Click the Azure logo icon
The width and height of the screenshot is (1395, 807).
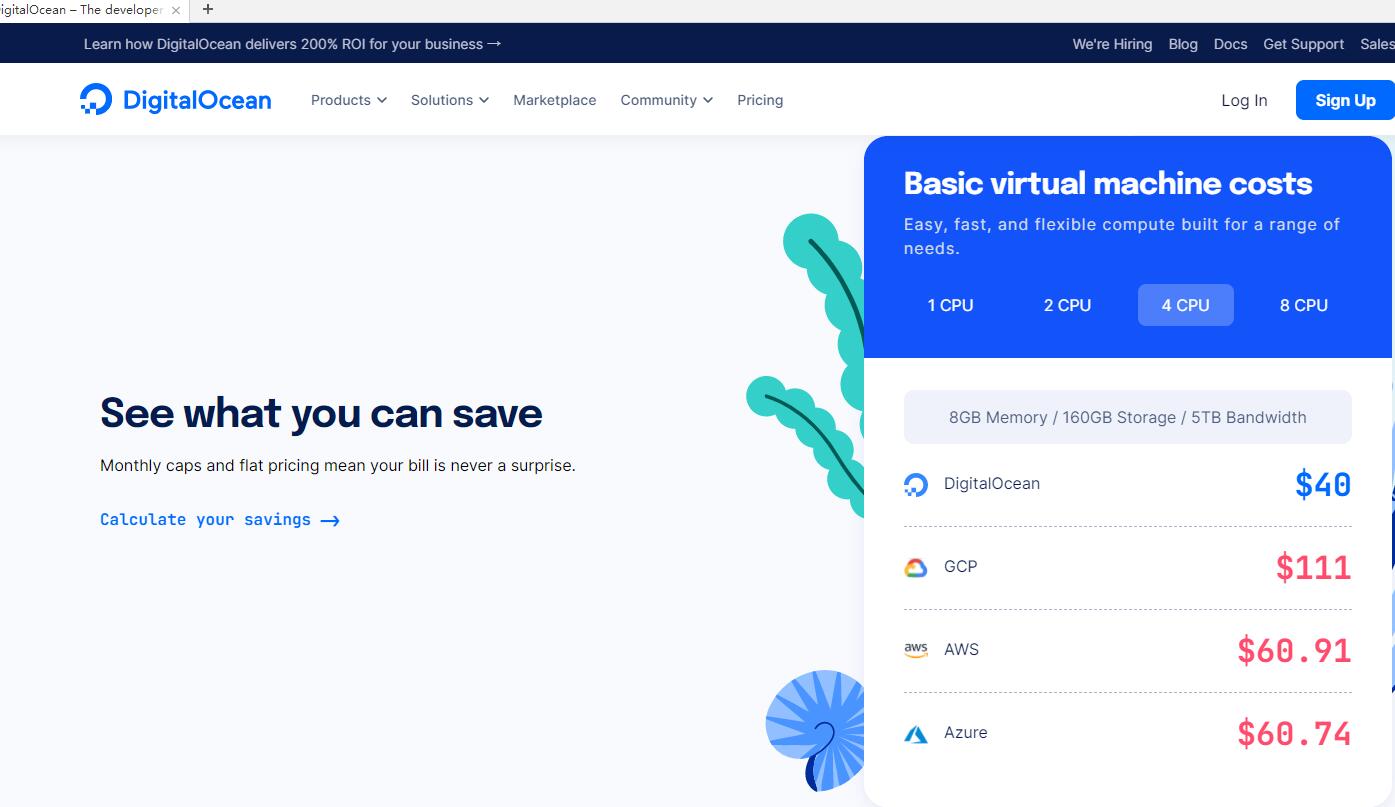[x=916, y=734]
